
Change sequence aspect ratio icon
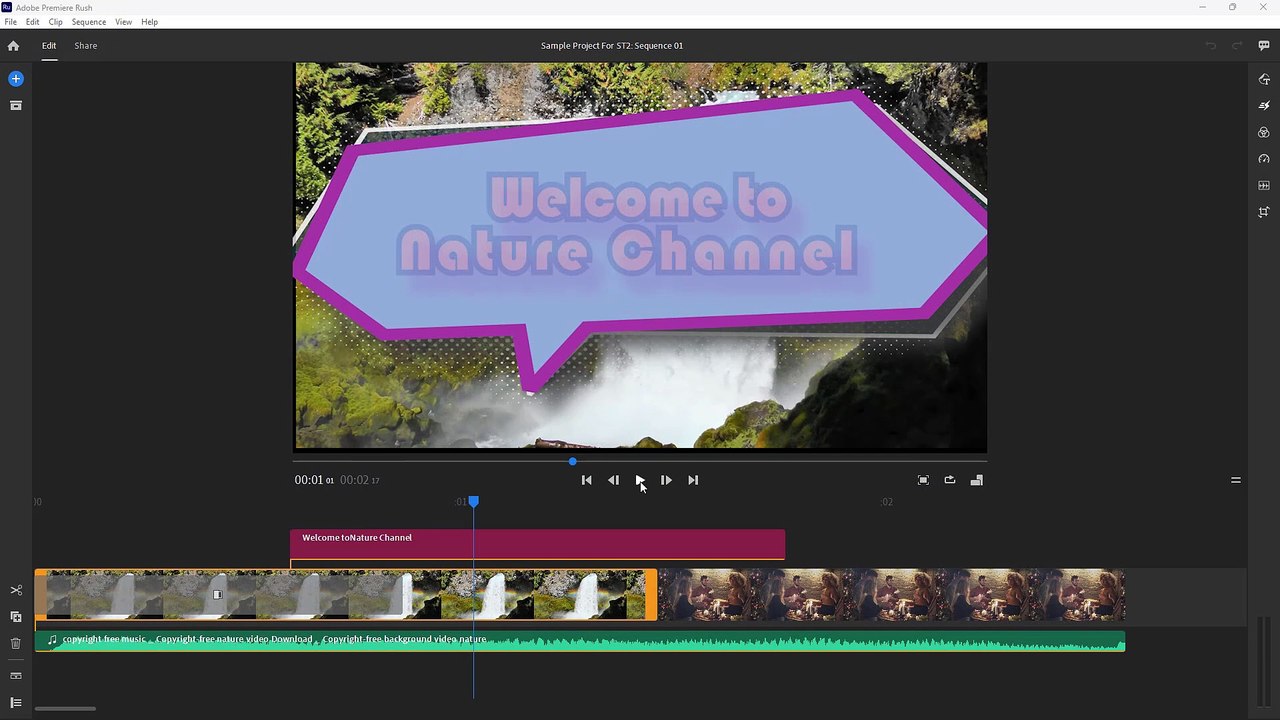click(977, 480)
